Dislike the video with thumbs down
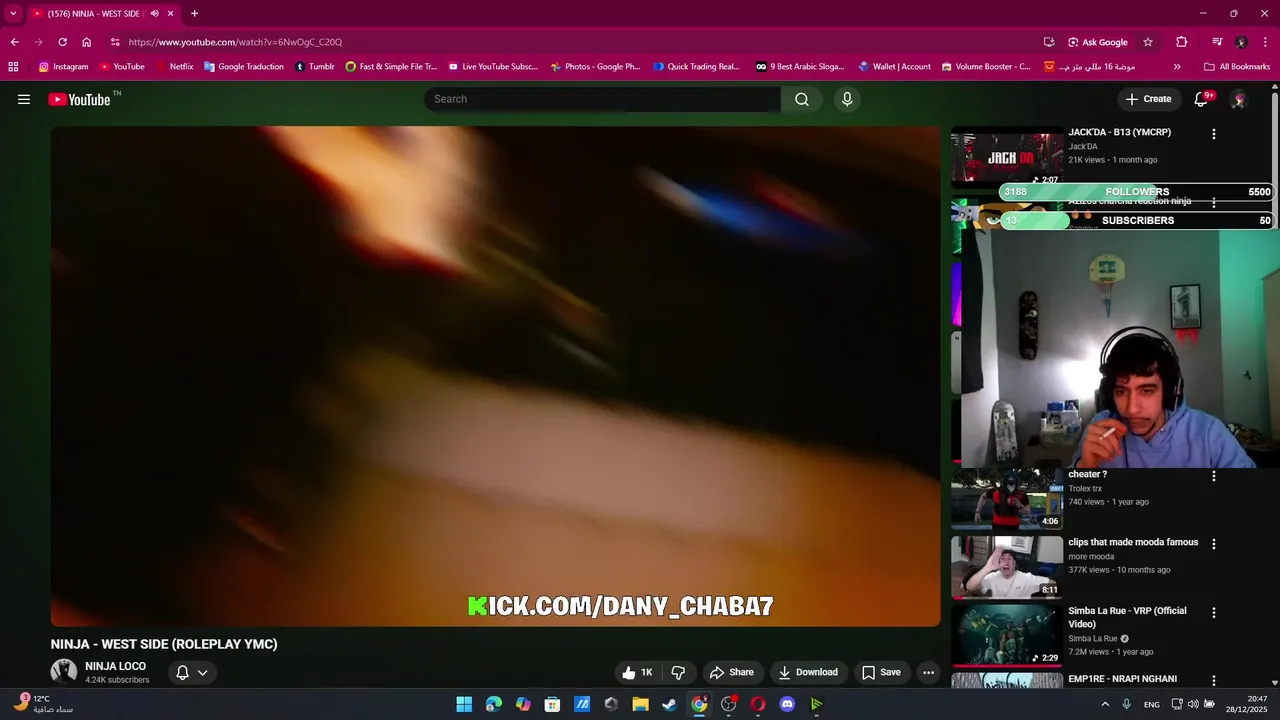This screenshot has width=1280, height=720. 678,672
